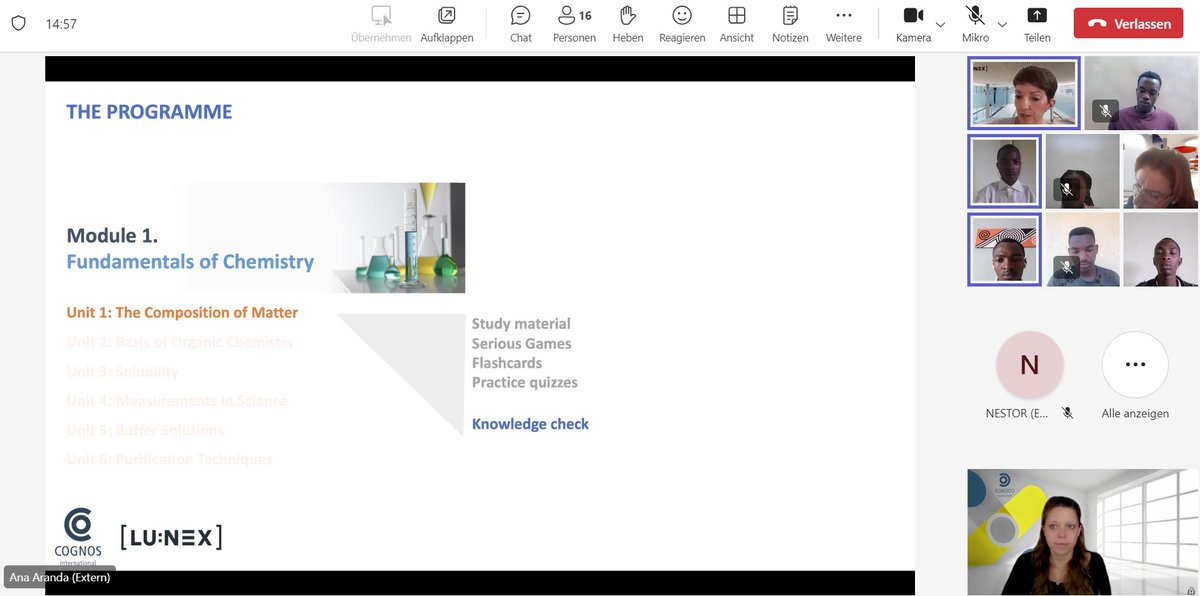Open the Übernehmen control option

[381, 22]
